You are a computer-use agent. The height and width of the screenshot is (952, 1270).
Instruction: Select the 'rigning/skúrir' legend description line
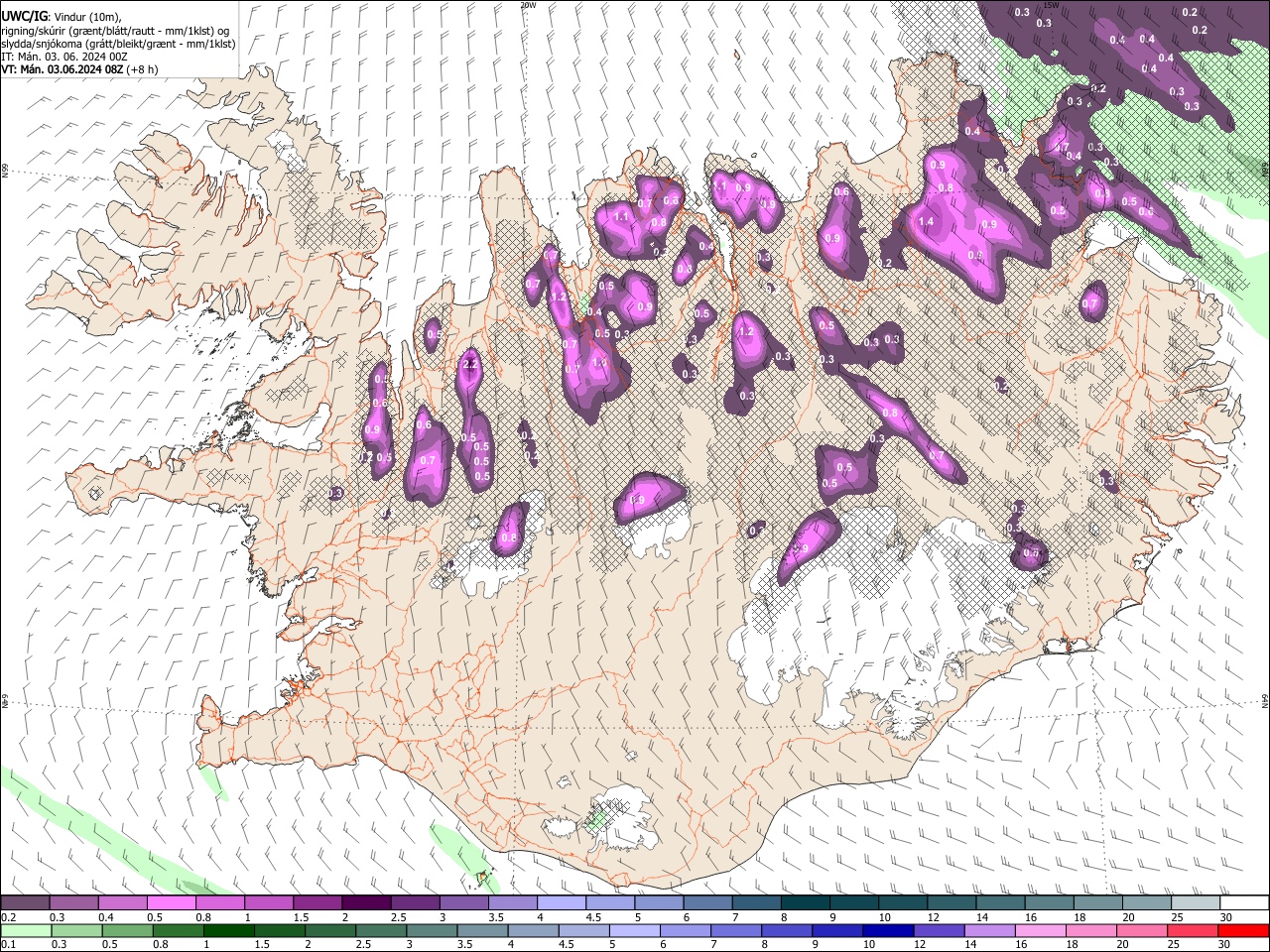tap(116, 31)
